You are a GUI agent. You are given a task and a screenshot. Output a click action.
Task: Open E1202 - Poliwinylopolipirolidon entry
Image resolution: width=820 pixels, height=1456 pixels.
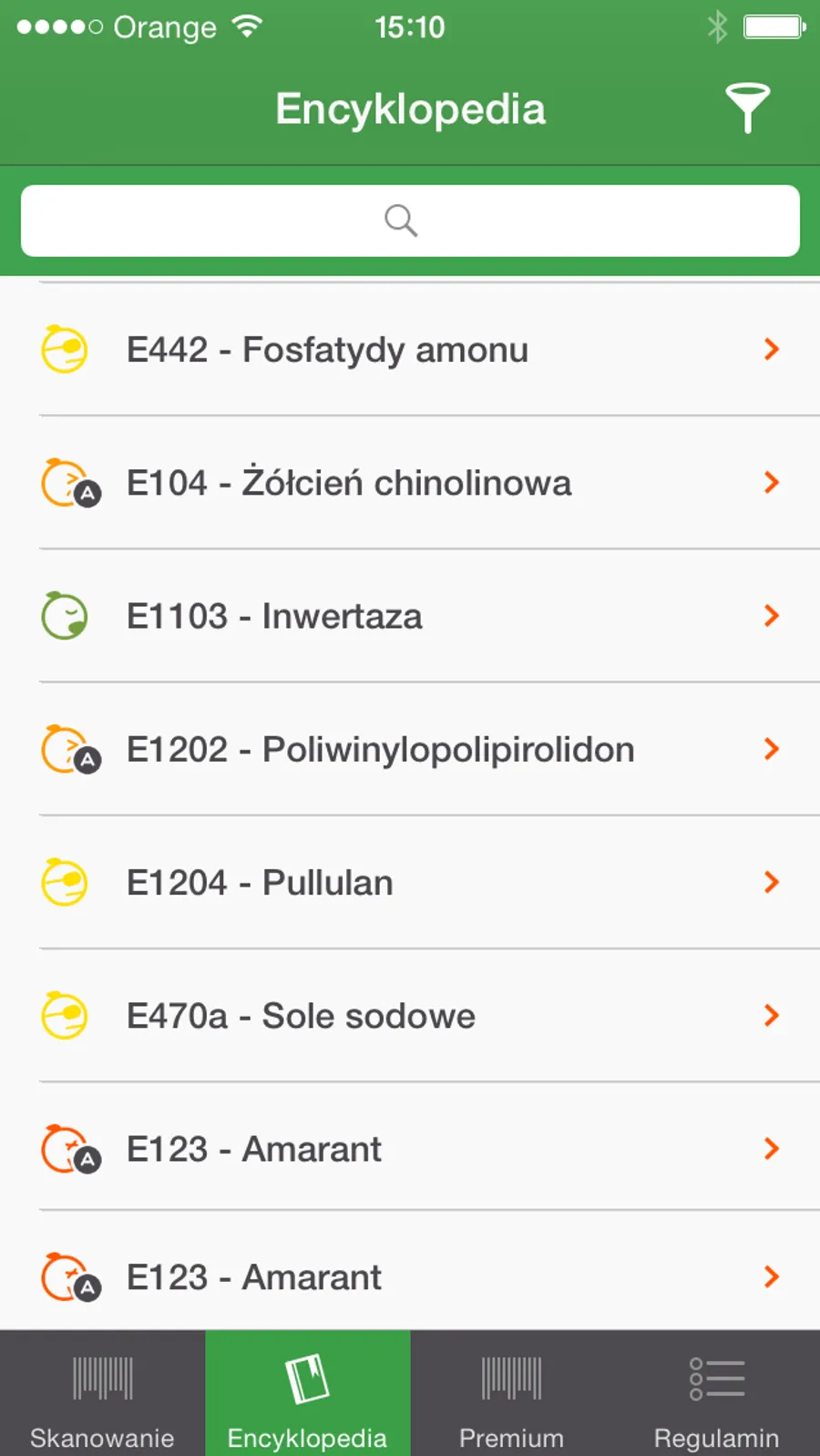[380, 749]
